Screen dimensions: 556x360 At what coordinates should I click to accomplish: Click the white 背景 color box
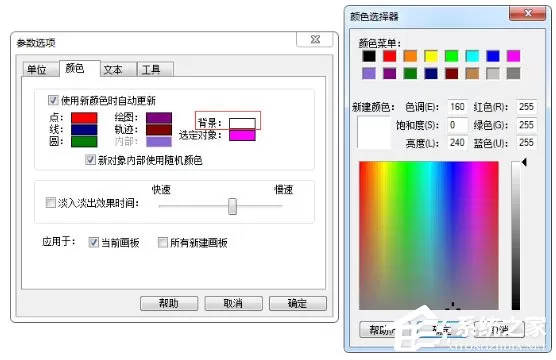click(242, 123)
